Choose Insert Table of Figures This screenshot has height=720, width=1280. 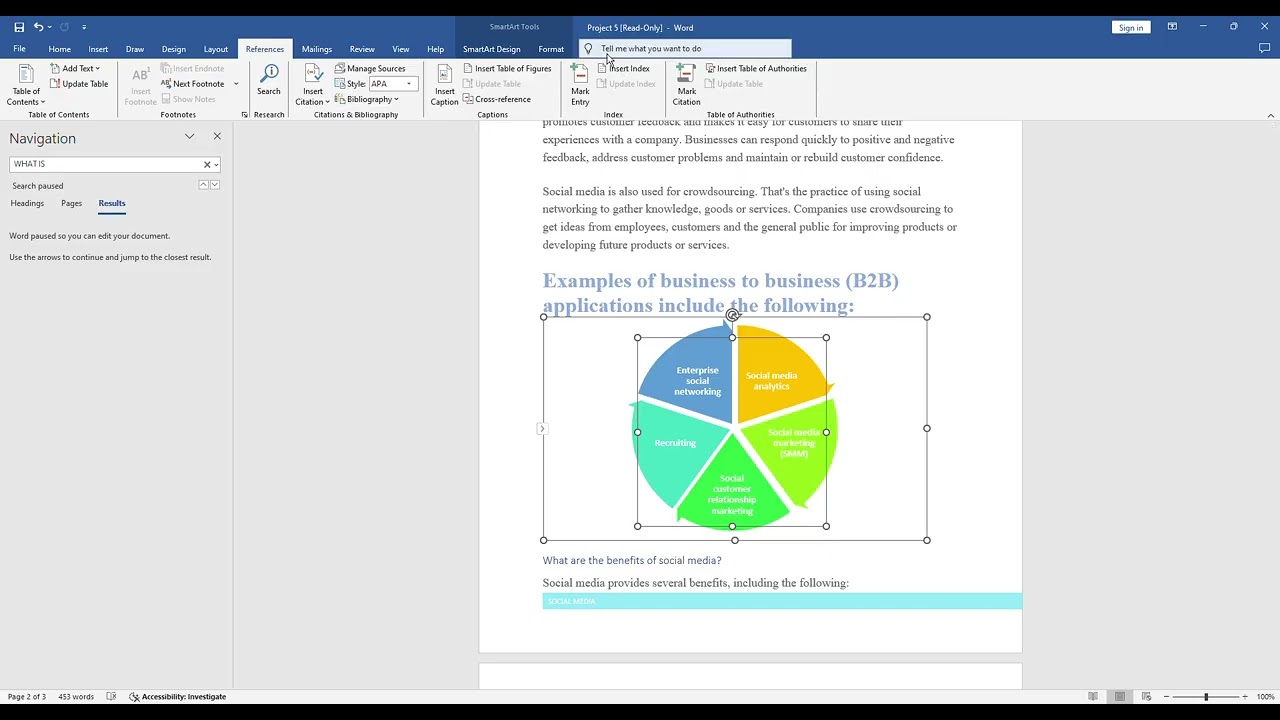[x=507, y=68]
